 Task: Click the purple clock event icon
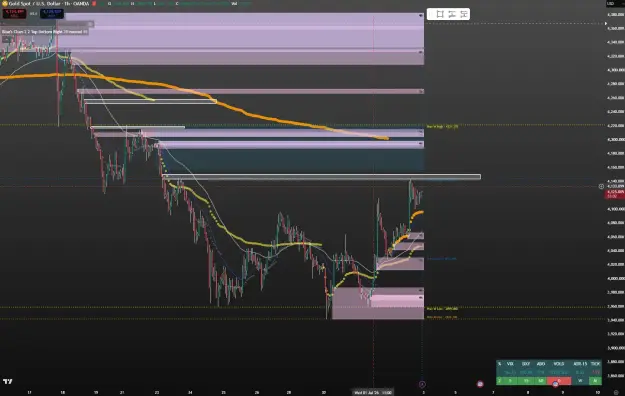tap(422, 384)
